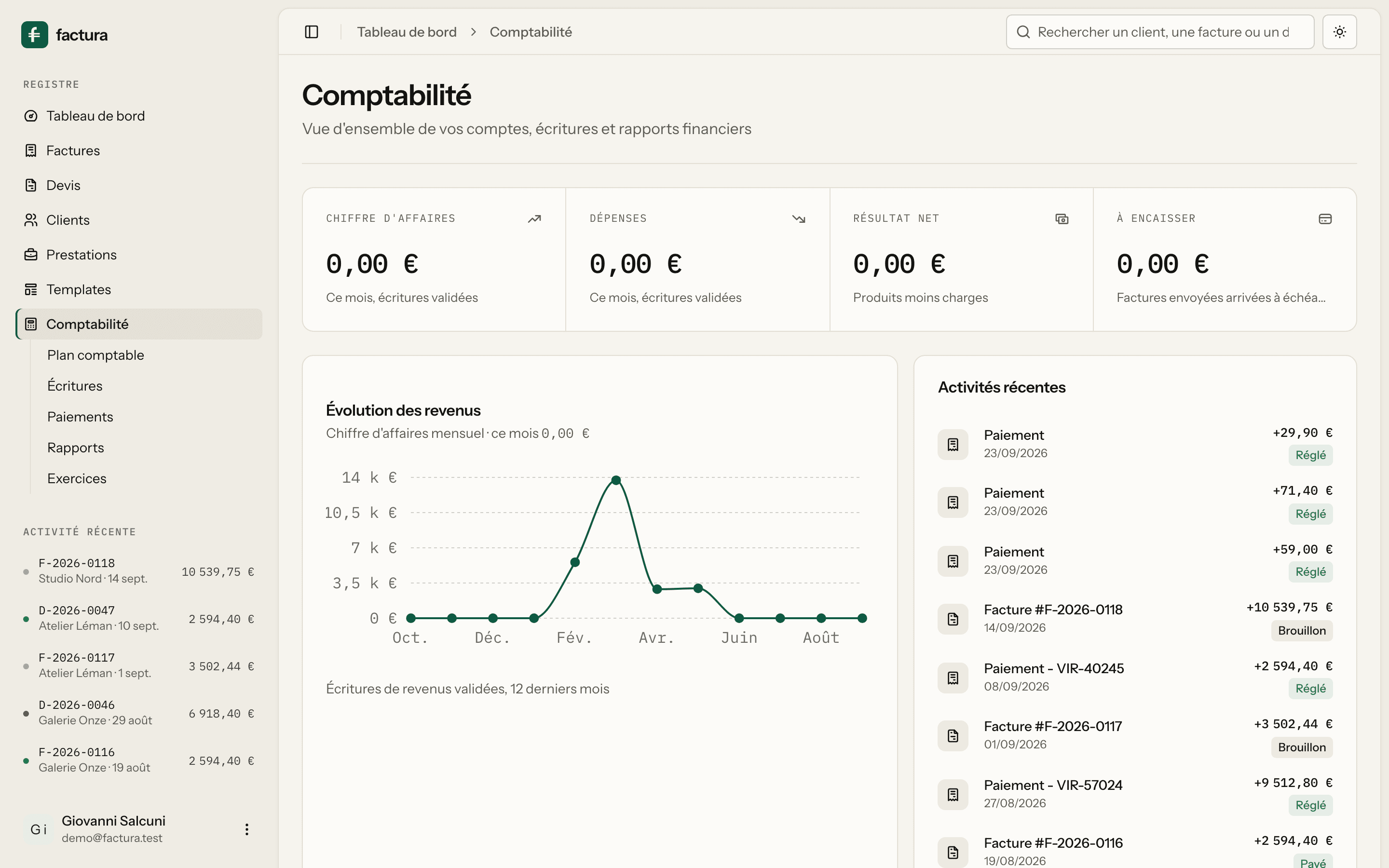Click the Dépenses trending-down icon

[x=798, y=219]
